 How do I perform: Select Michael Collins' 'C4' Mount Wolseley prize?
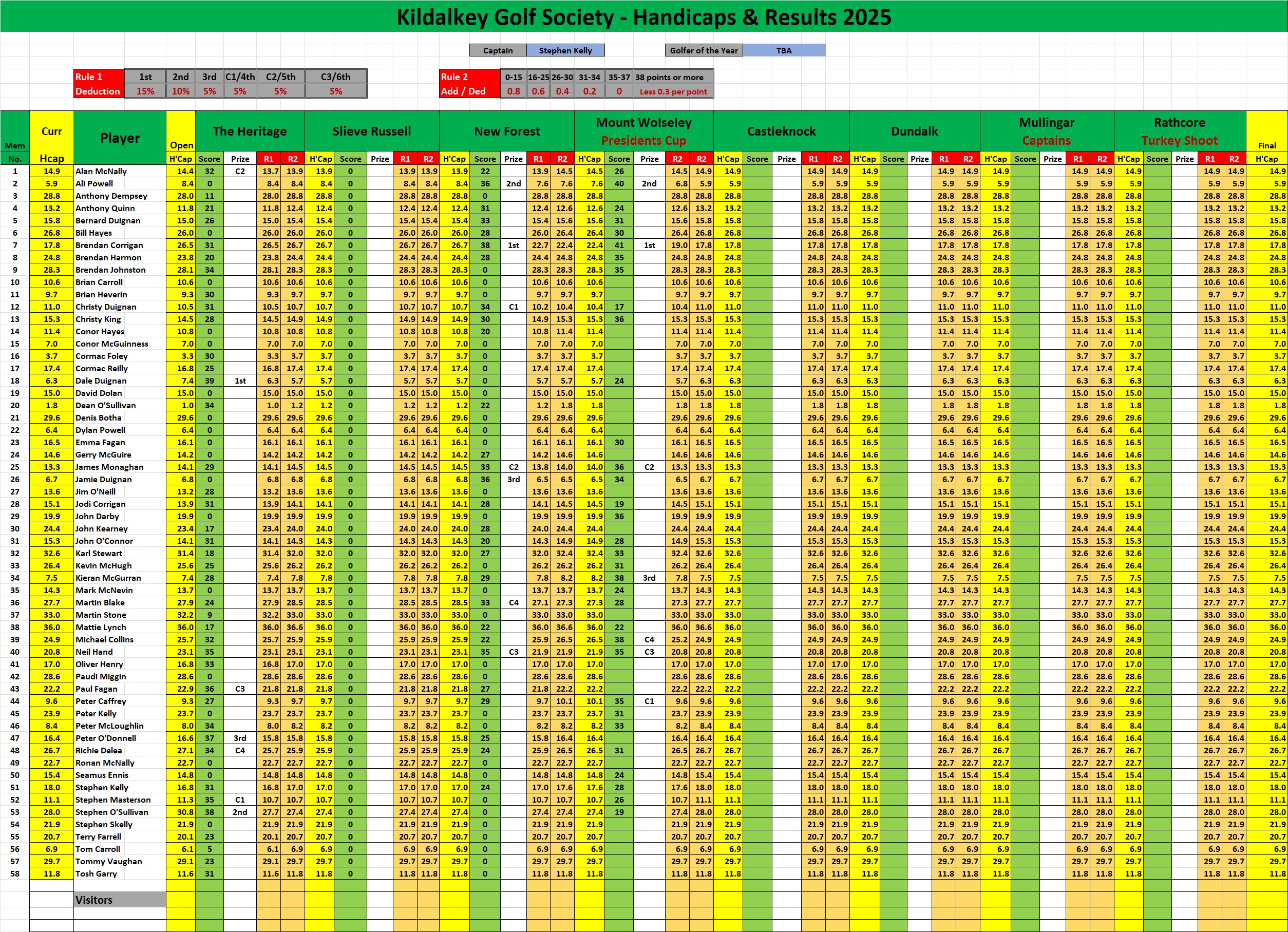649,639
